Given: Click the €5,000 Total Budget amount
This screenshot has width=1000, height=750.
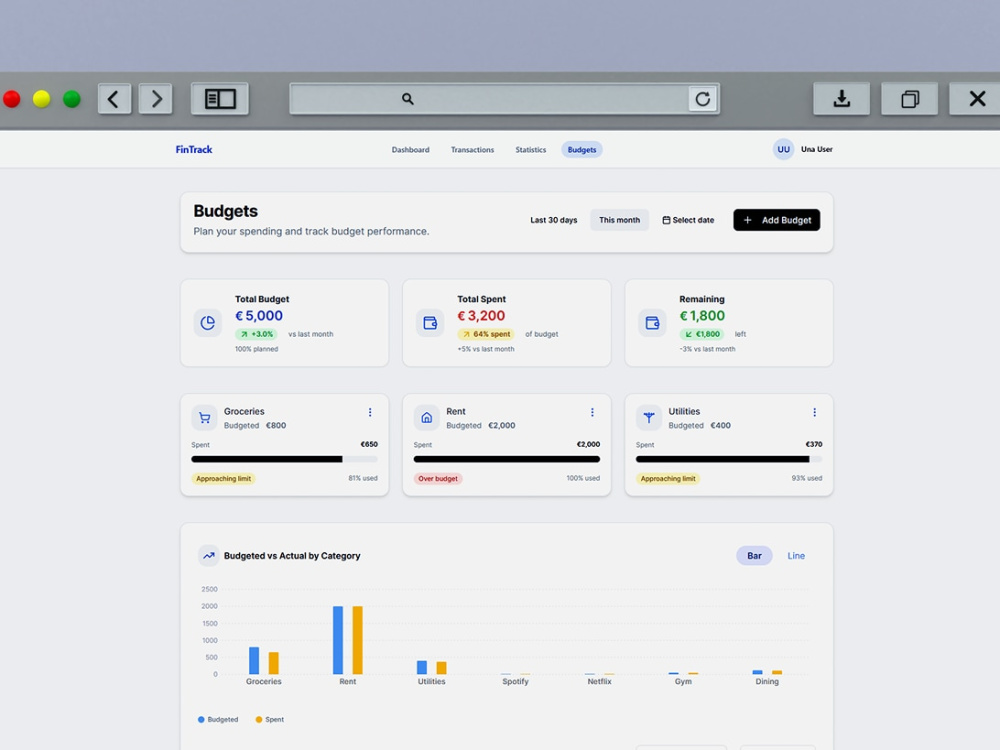Looking at the screenshot, I should click(259, 316).
